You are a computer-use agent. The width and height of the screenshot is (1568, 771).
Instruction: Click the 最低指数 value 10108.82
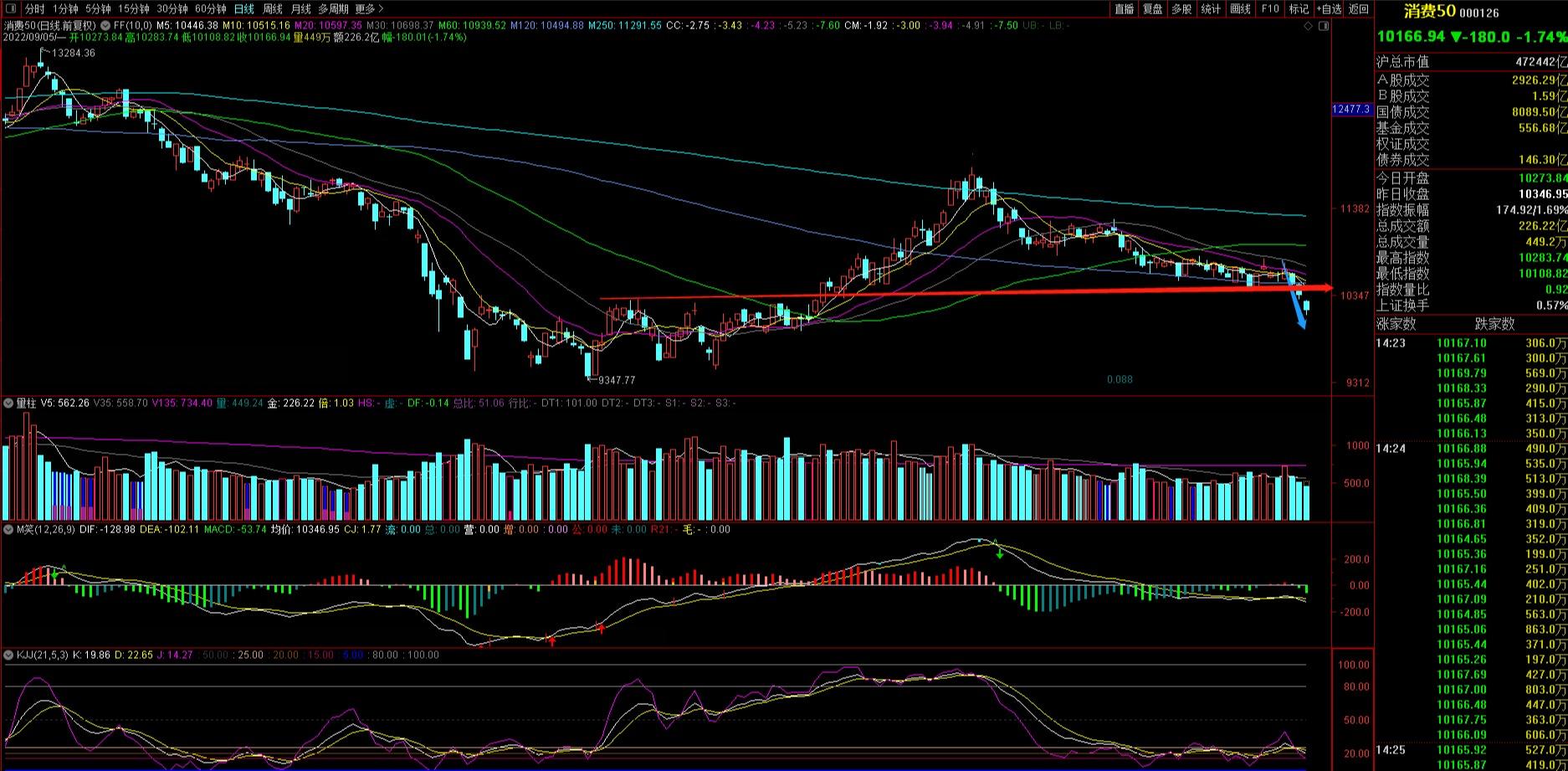tap(1541, 274)
